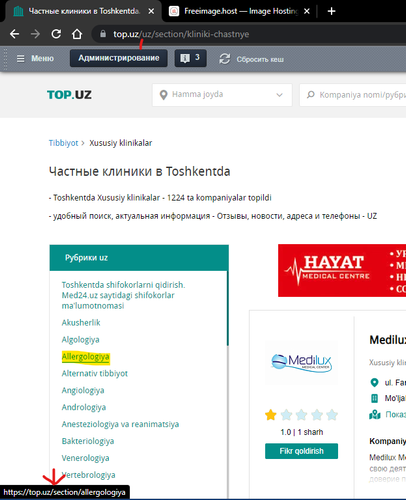Close the Freeimage.host tab
The width and height of the screenshot is (406, 500).
click(x=307, y=11)
